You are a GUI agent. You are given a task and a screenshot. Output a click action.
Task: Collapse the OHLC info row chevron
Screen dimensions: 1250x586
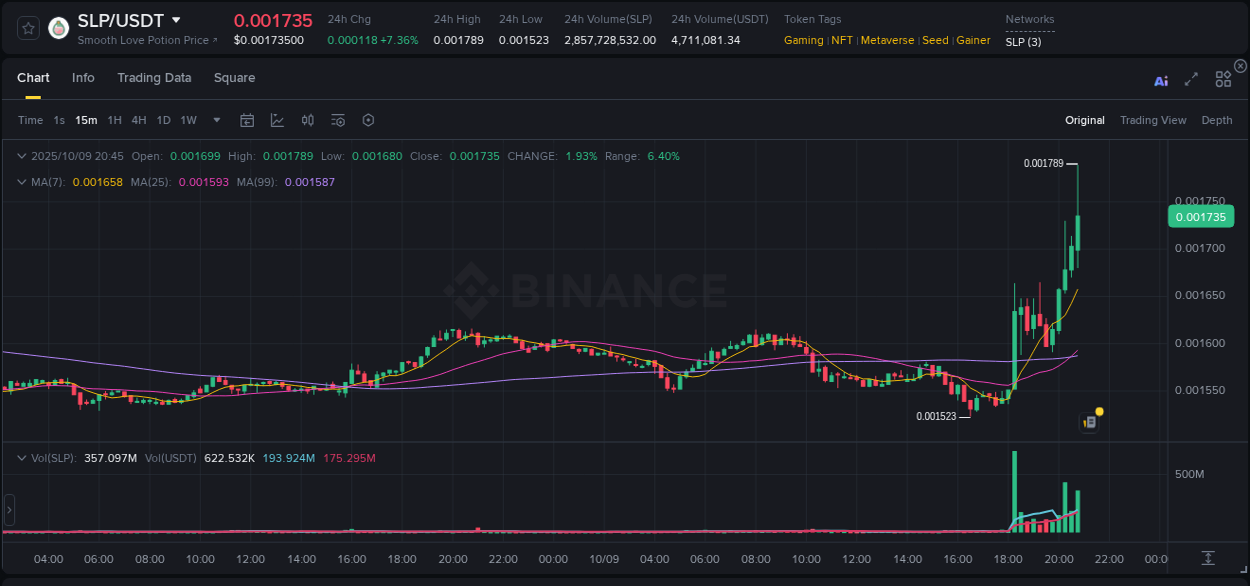pyautogui.click(x=21, y=156)
